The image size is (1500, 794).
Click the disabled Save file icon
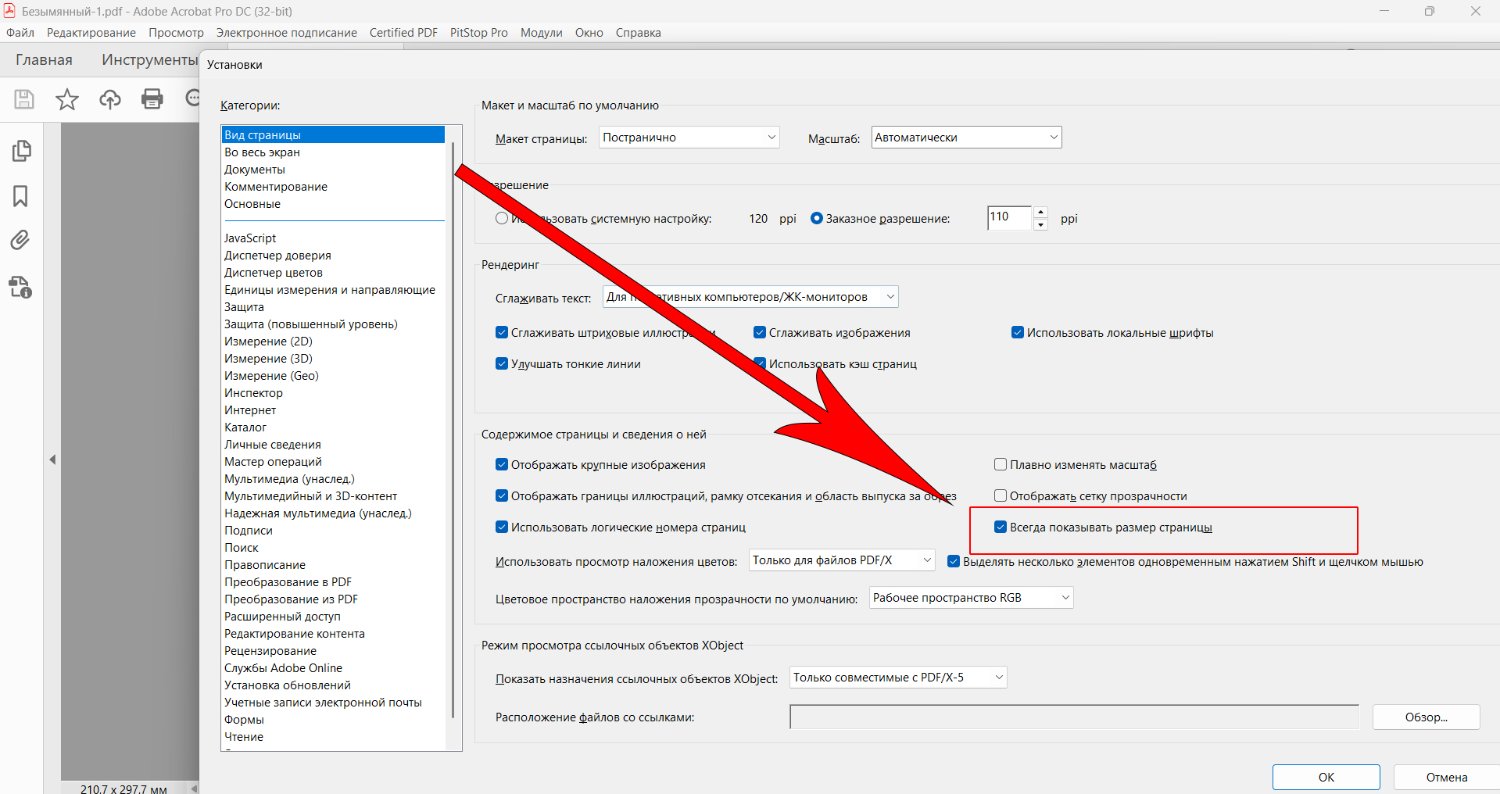tap(23, 98)
